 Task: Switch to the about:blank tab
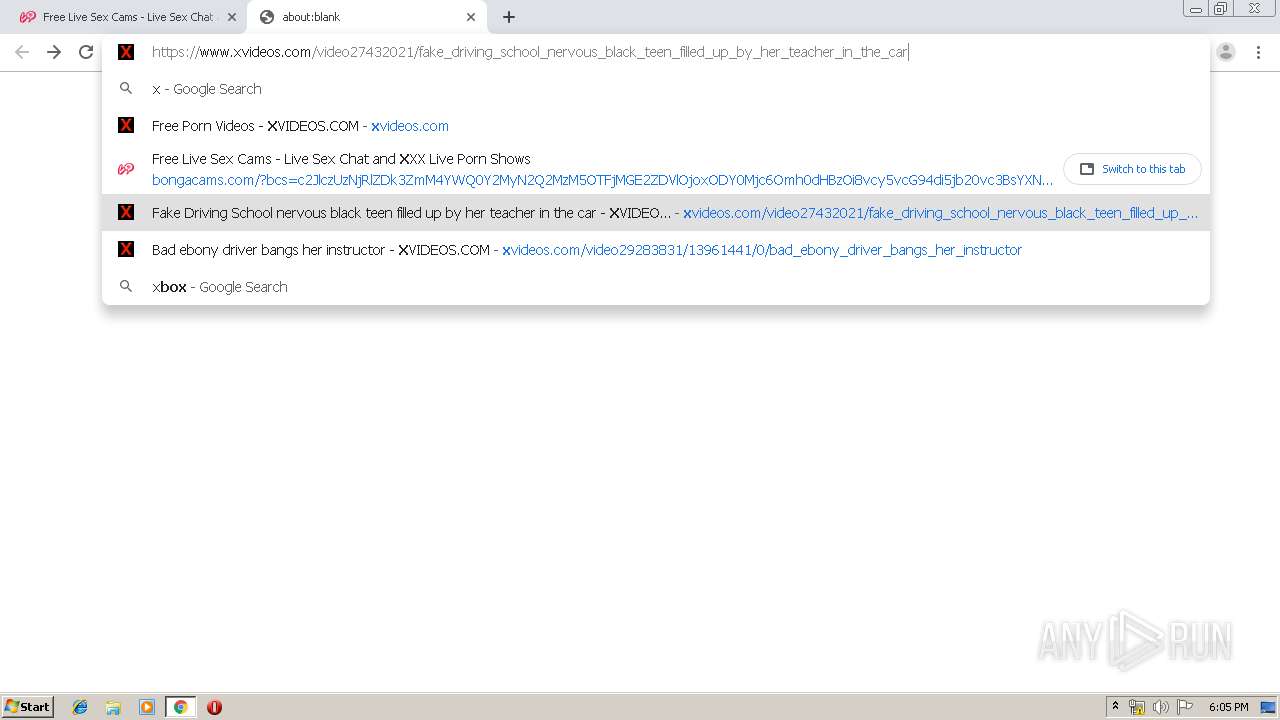367,17
